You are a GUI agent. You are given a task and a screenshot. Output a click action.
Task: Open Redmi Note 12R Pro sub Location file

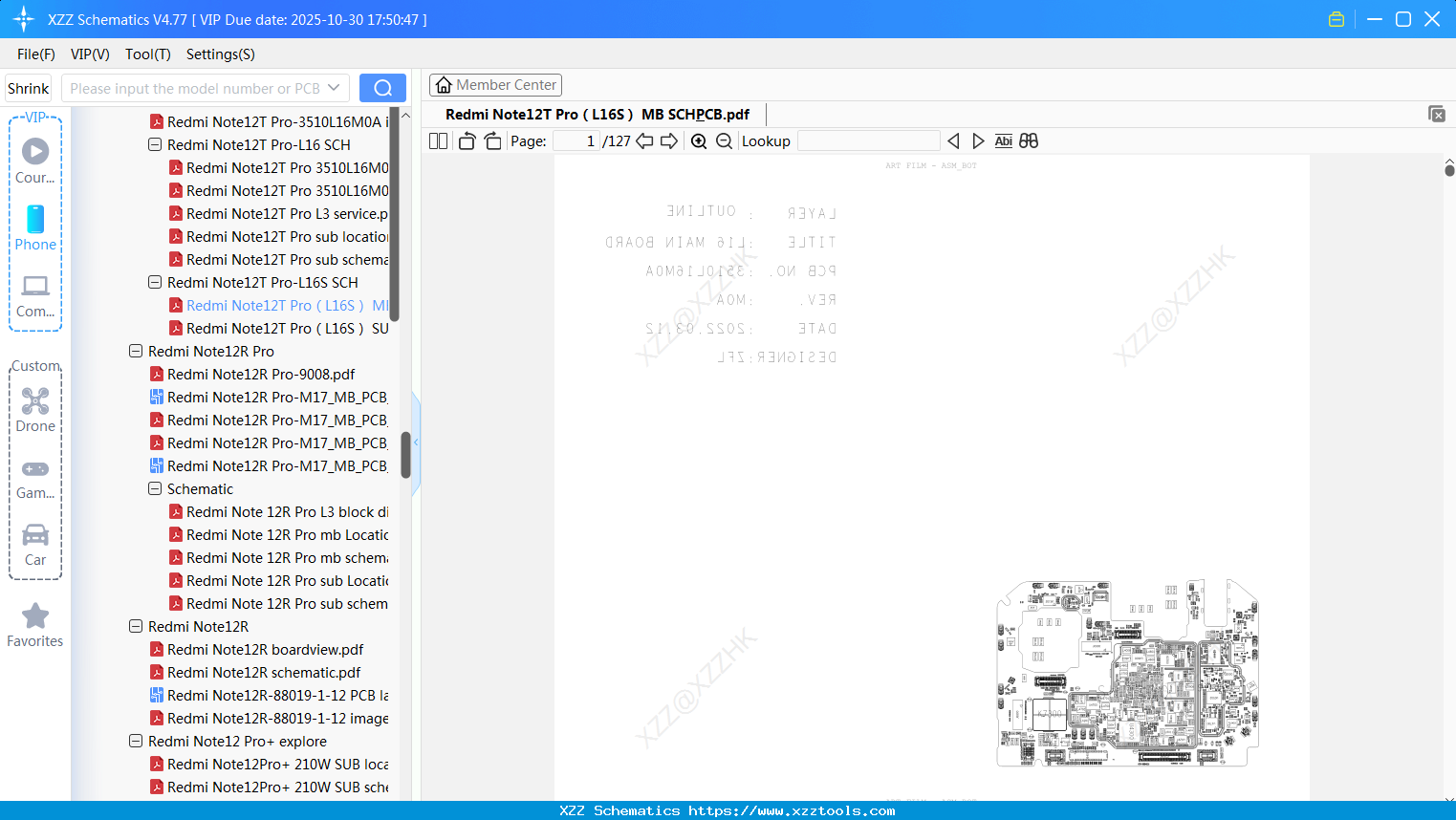click(278, 580)
